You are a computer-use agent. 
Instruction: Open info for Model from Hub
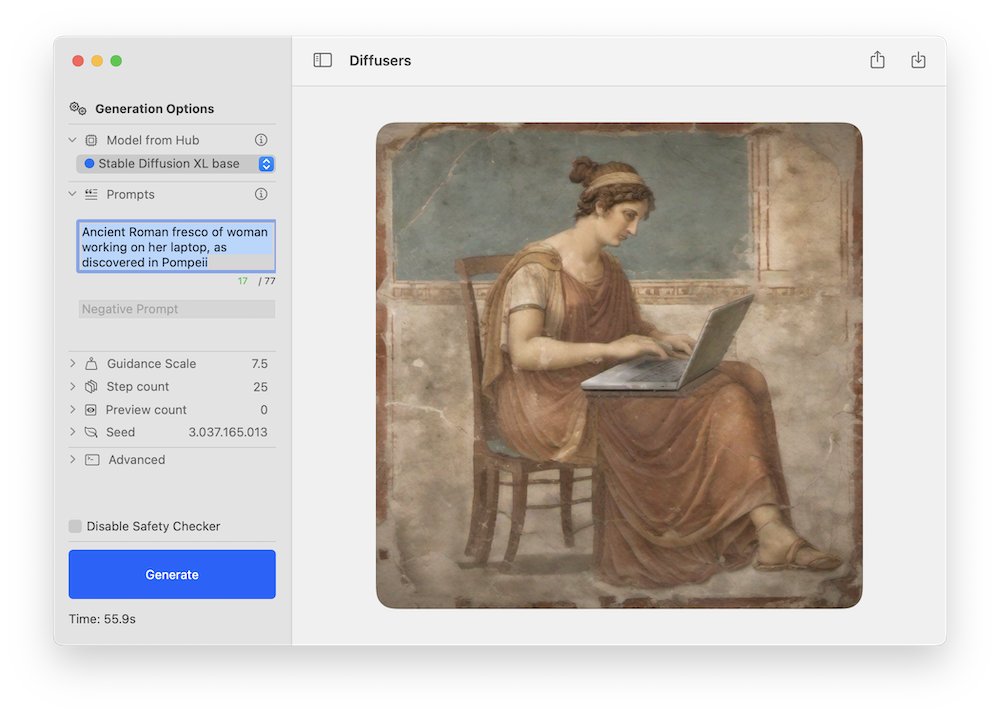click(261, 140)
